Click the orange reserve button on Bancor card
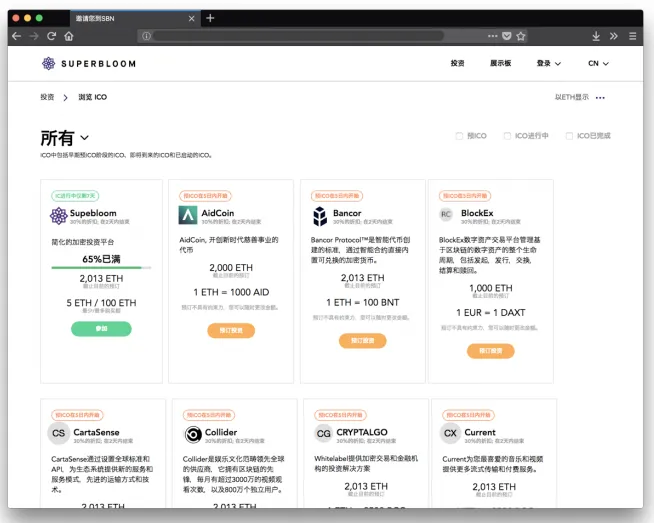 click(362, 341)
